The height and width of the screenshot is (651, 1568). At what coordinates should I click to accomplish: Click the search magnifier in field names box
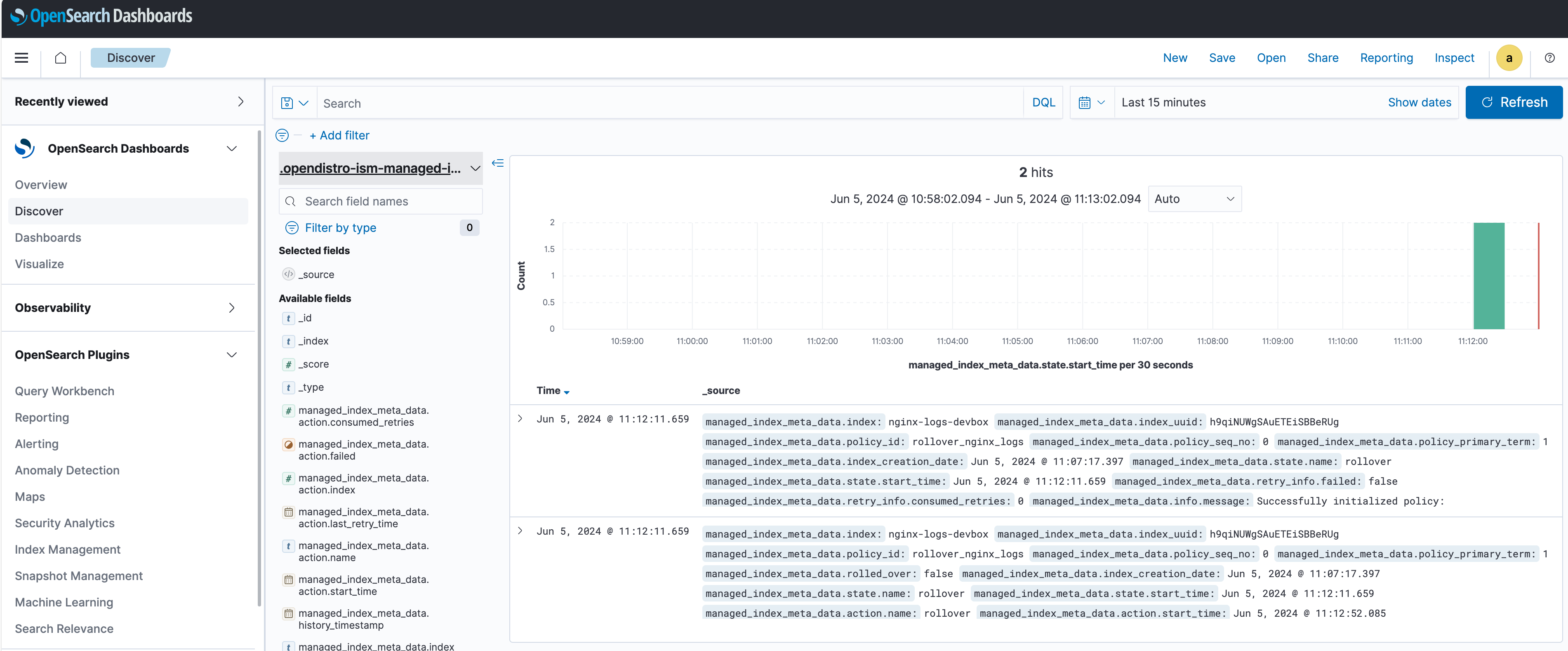pyautogui.click(x=290, y=202)
